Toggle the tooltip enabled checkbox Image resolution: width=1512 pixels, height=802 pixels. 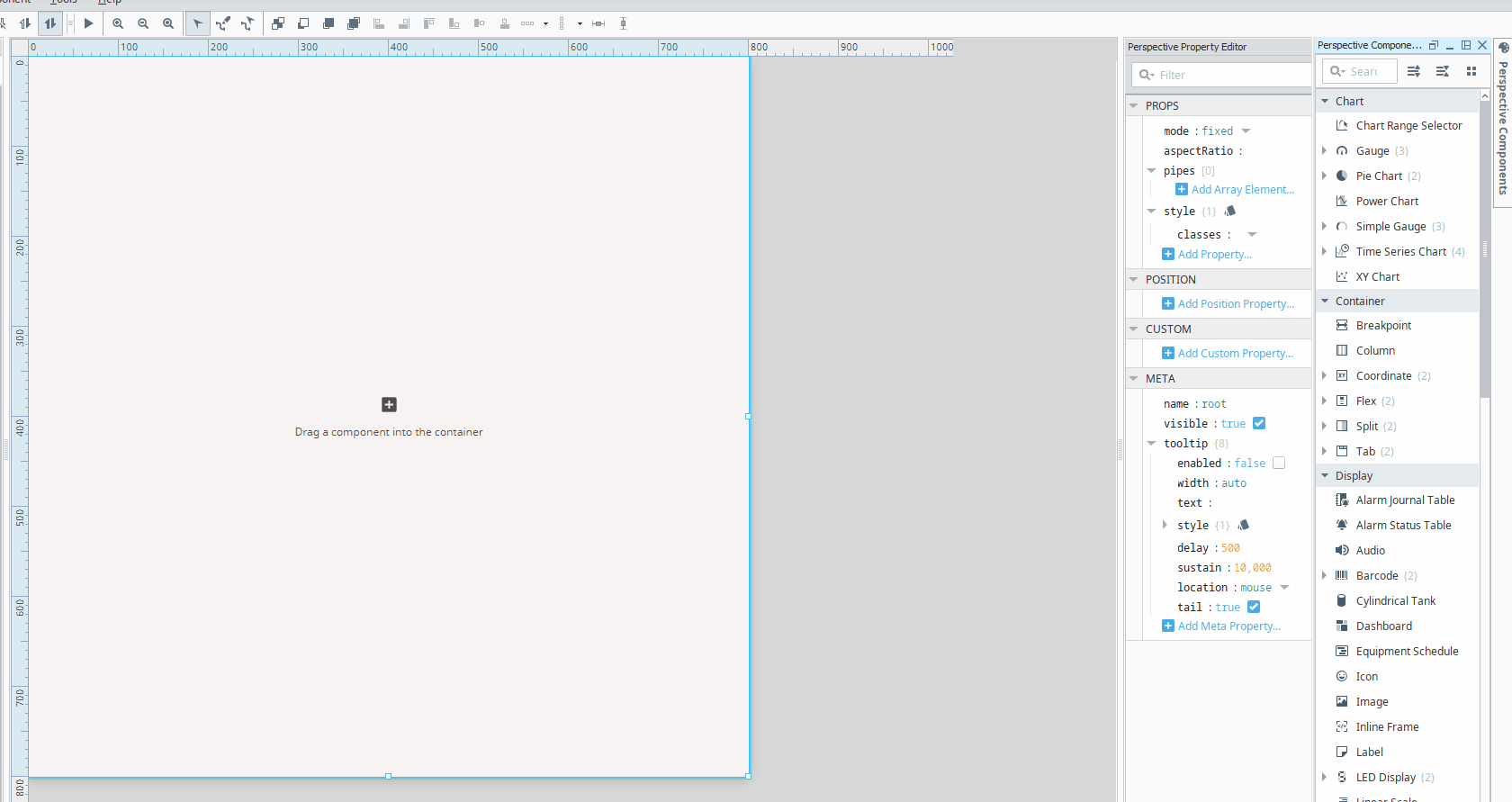click(x=1279, y=463)
